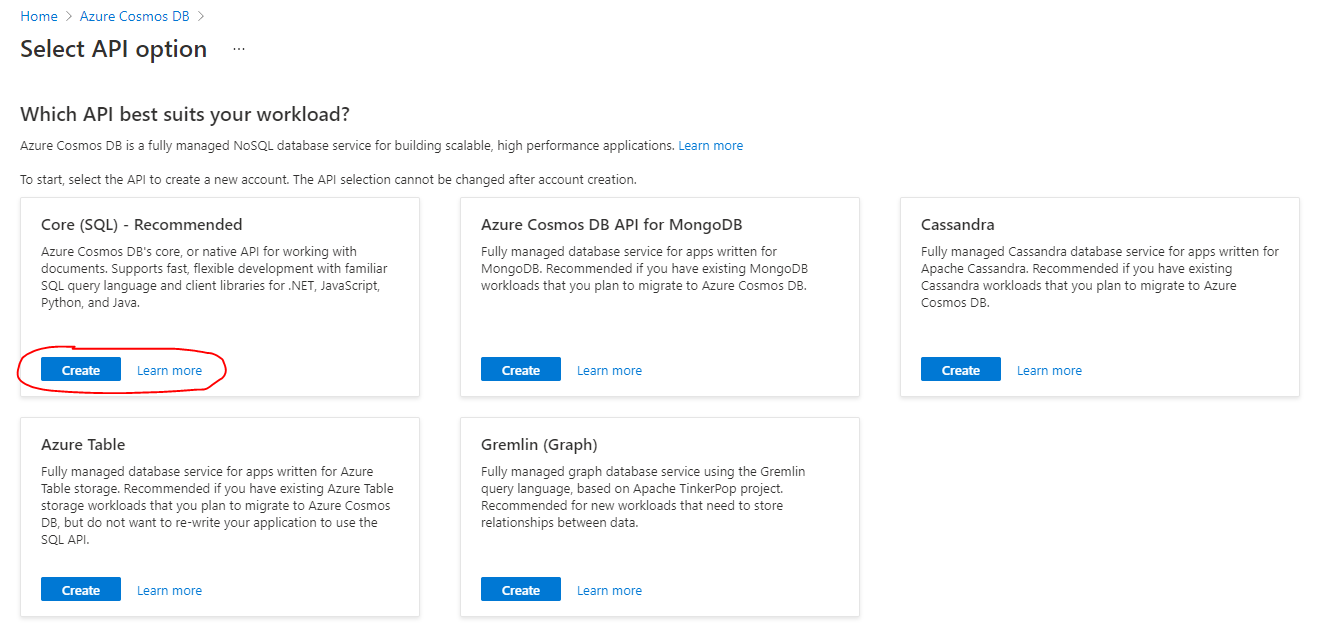Open Azure Cosmos DB breadcrumb link

pyautogui.click(x=136, y=16)
